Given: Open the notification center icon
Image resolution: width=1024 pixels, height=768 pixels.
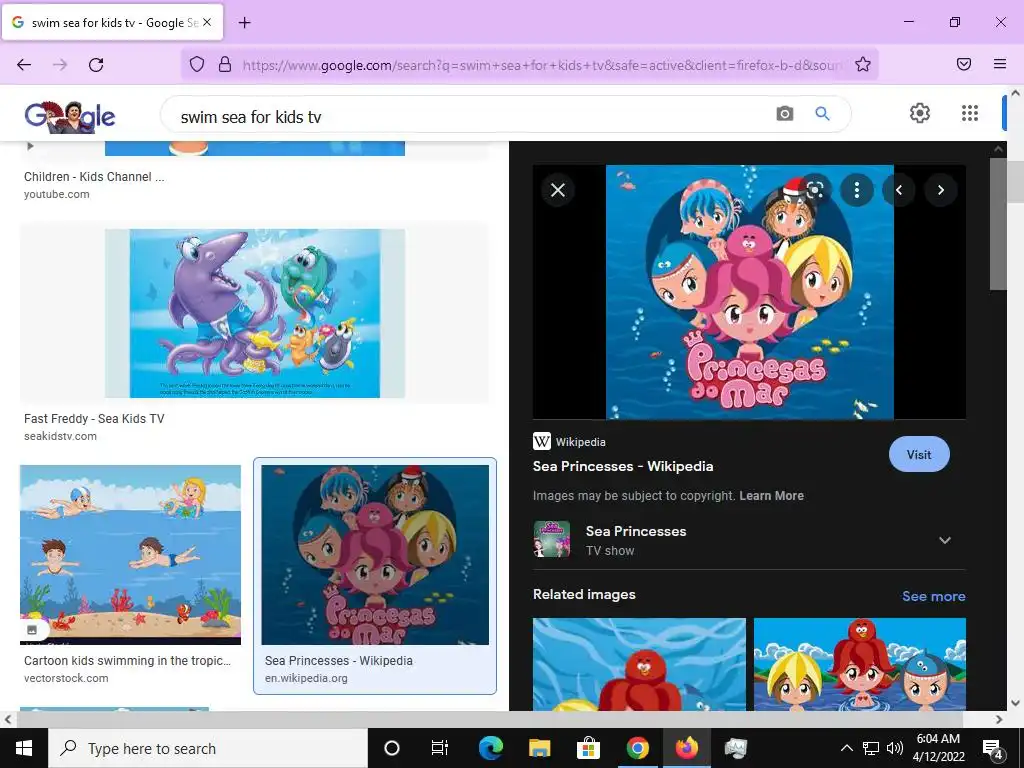Looking at the screenshot, I should 993,749.
